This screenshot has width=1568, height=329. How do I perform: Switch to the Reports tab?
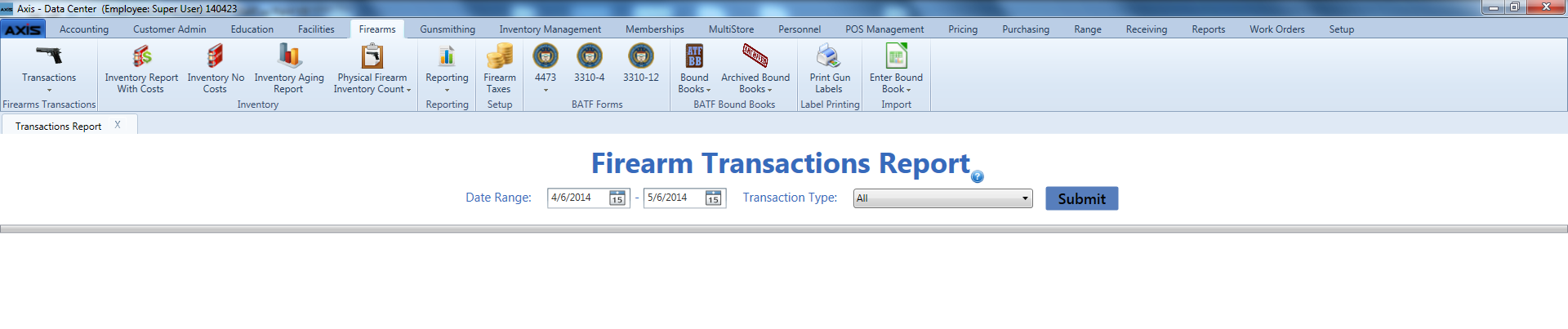[1209, 29]
